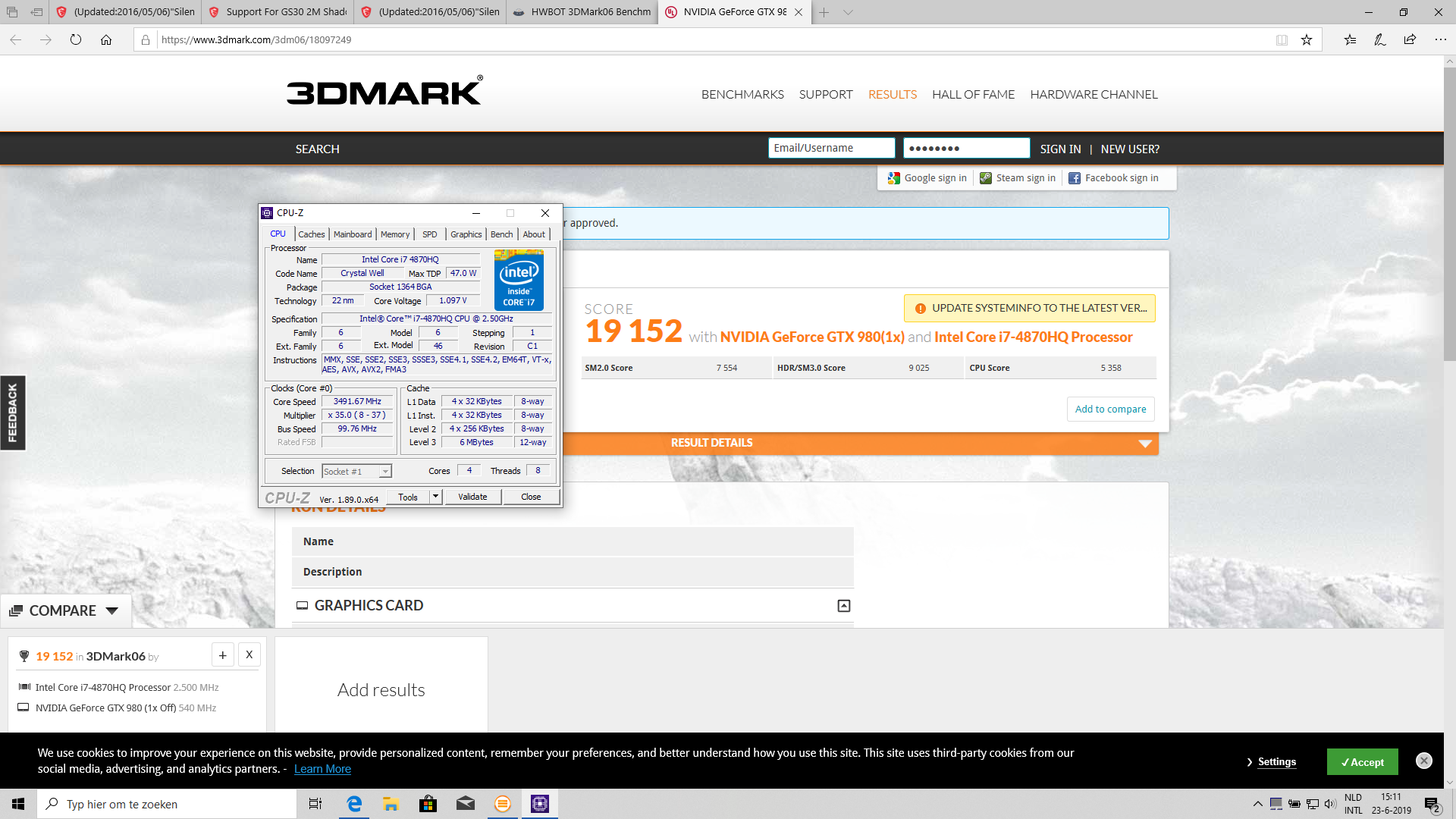Screen dimensions: 1456x819
Task: Switch to Caches tab in CPU-Z
Action: pos(311,234)
